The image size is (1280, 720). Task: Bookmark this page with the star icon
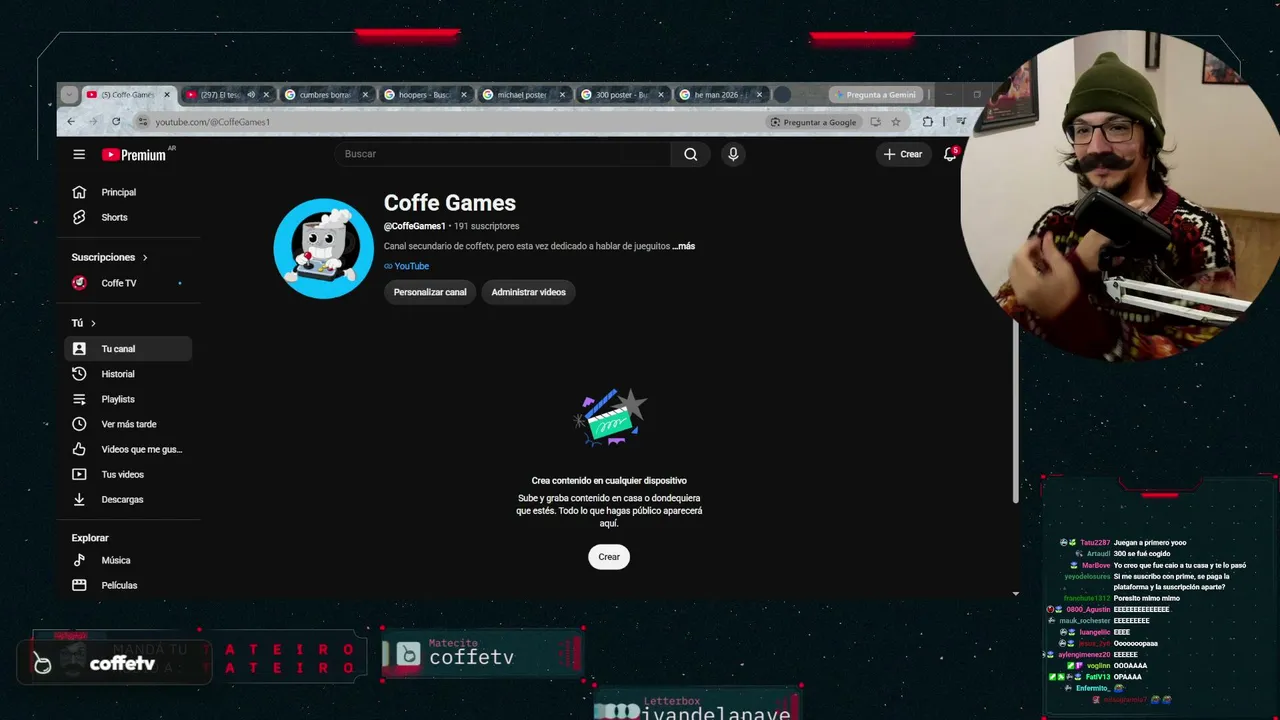coord(896,122)
